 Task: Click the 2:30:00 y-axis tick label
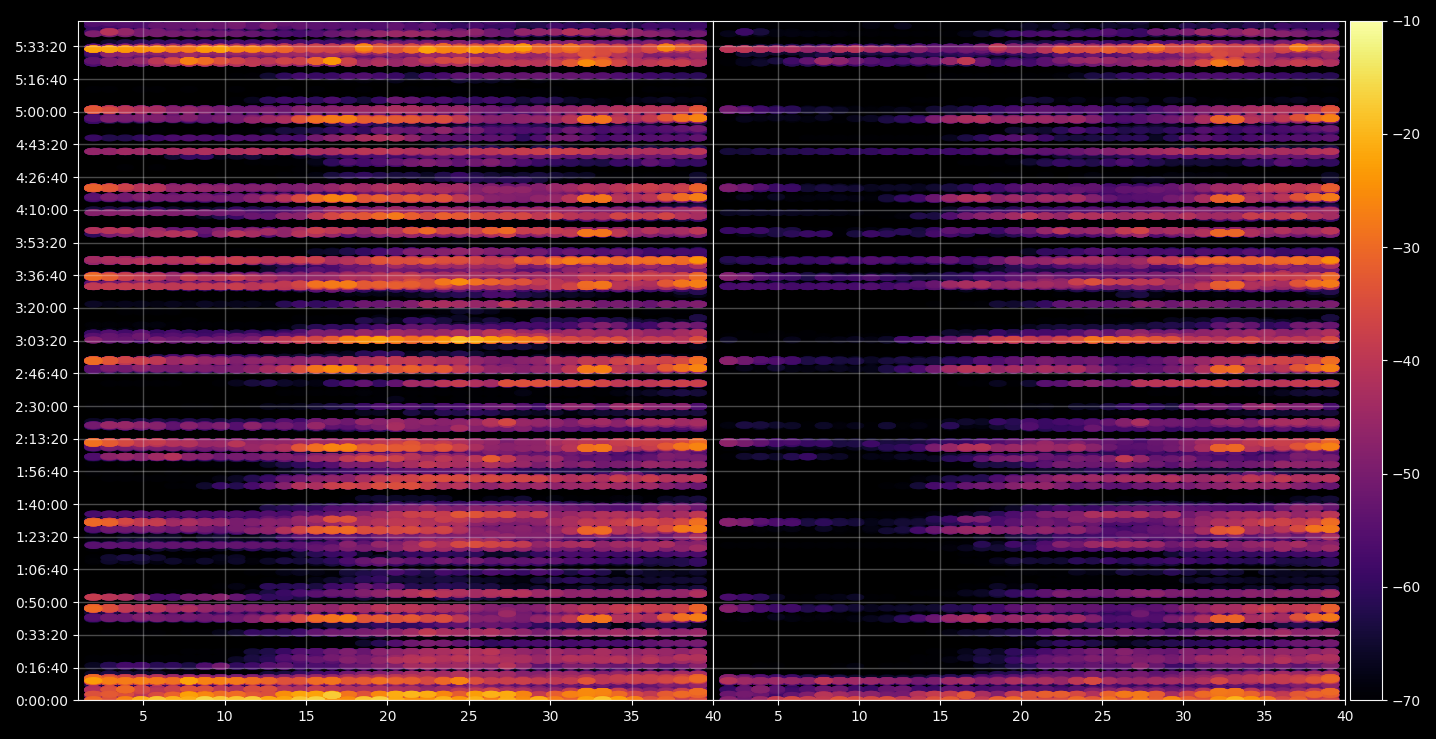point(43,407)
